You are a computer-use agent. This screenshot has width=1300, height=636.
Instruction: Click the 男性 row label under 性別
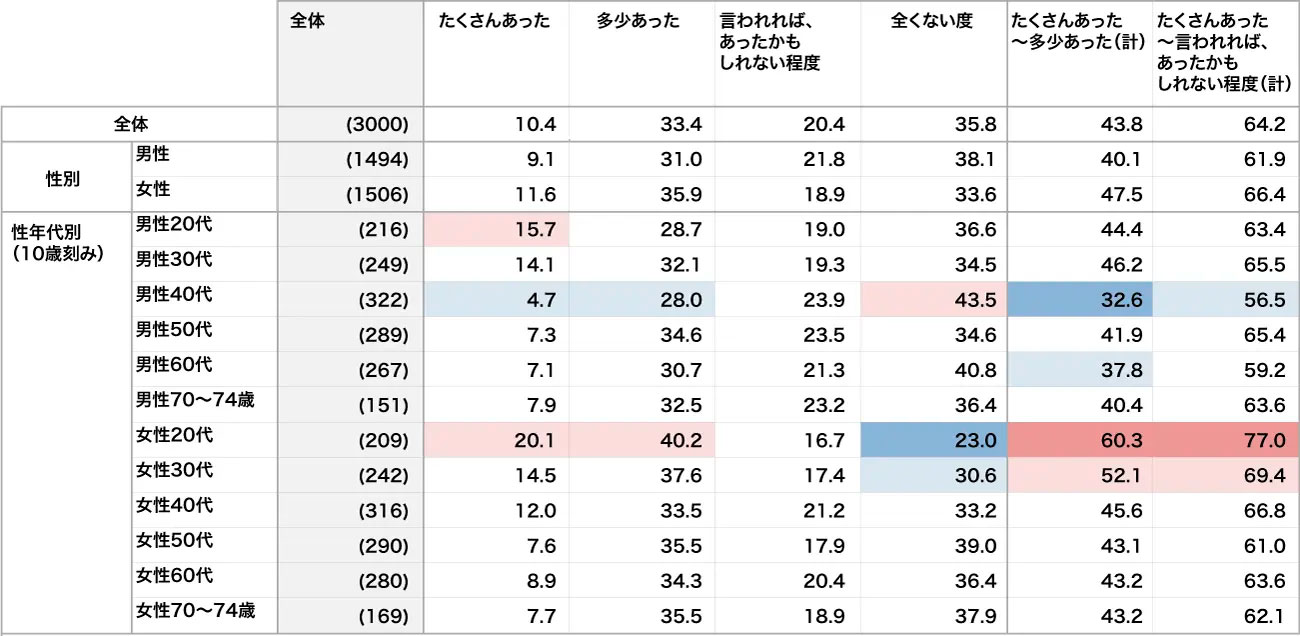[153, 155]
